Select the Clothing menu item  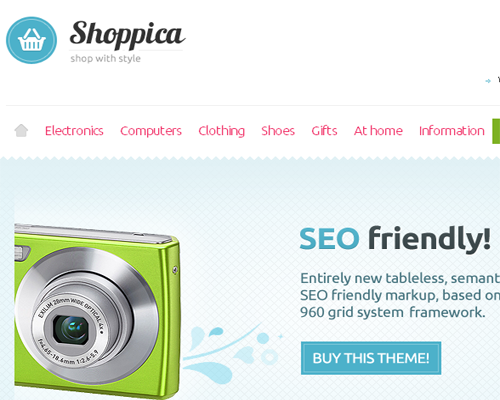(x=221, y=131)
